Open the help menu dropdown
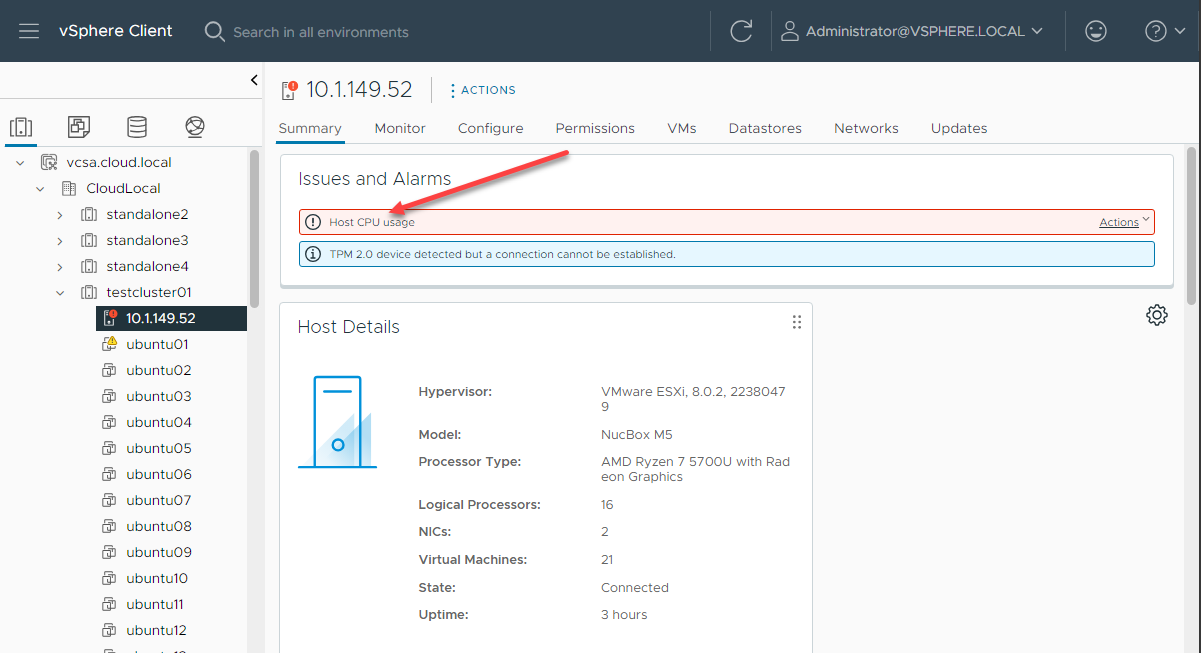 tap(1166, 31)
